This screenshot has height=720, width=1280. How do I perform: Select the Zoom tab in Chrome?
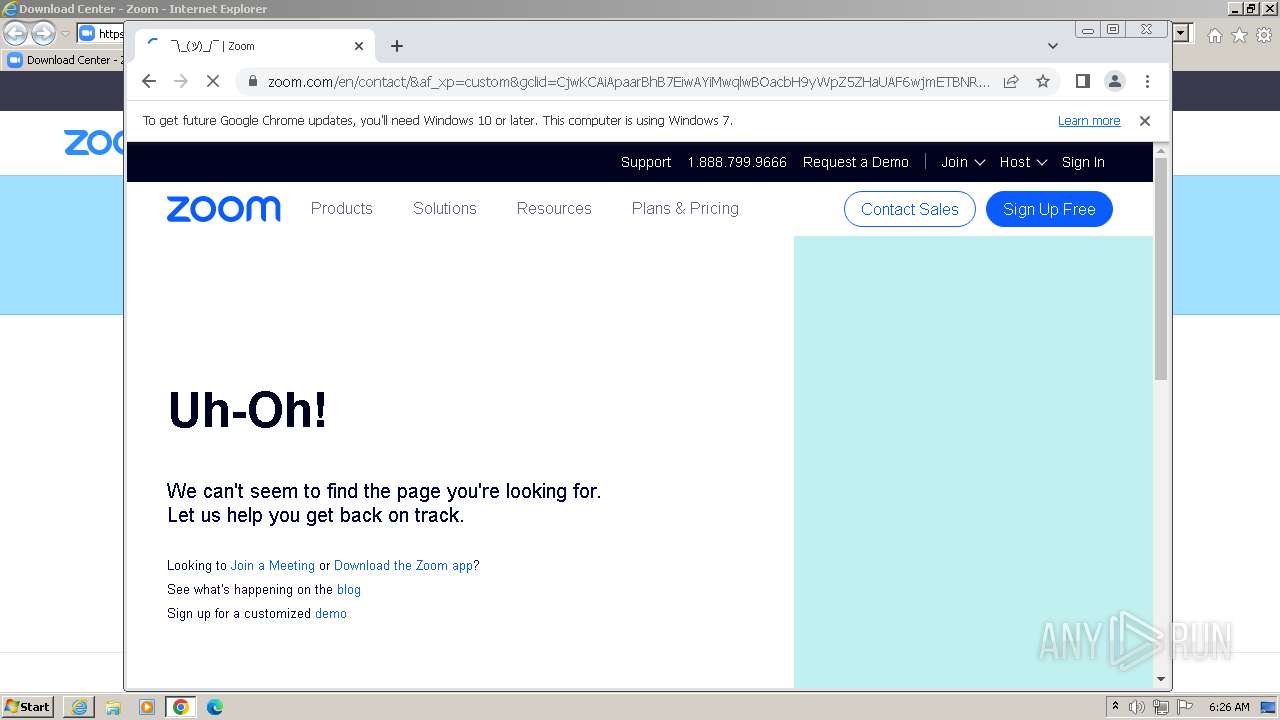(x=255, y=46)
